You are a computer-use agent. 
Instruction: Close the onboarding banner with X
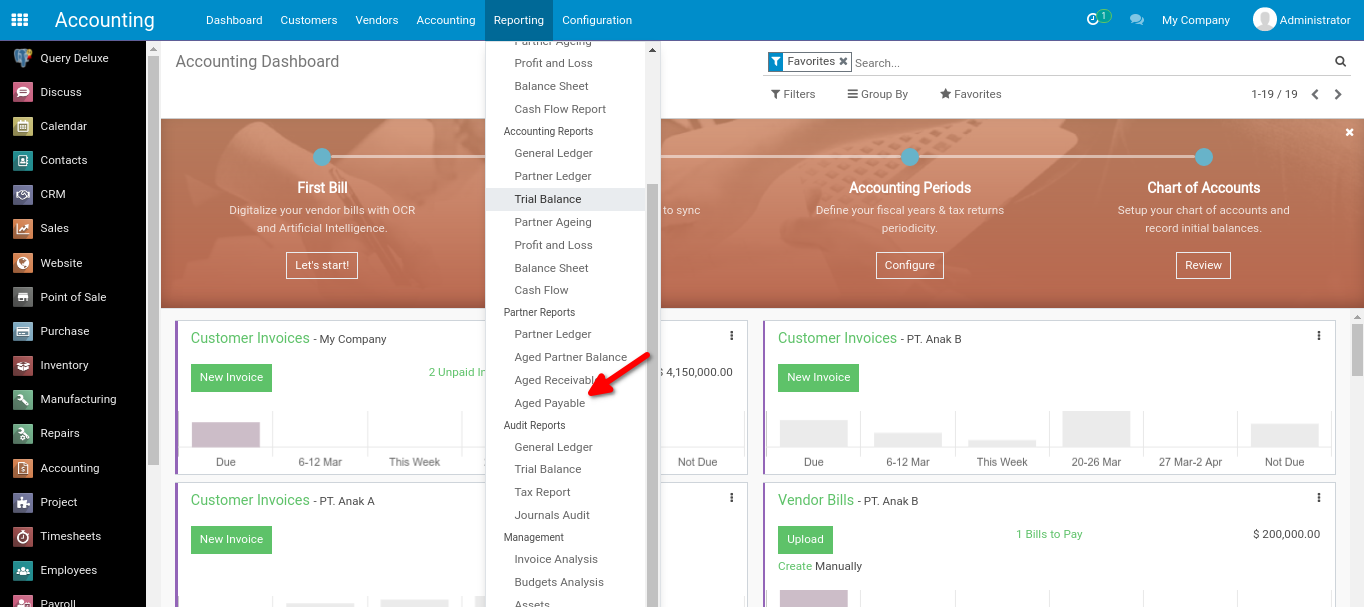click(1349, 132)
